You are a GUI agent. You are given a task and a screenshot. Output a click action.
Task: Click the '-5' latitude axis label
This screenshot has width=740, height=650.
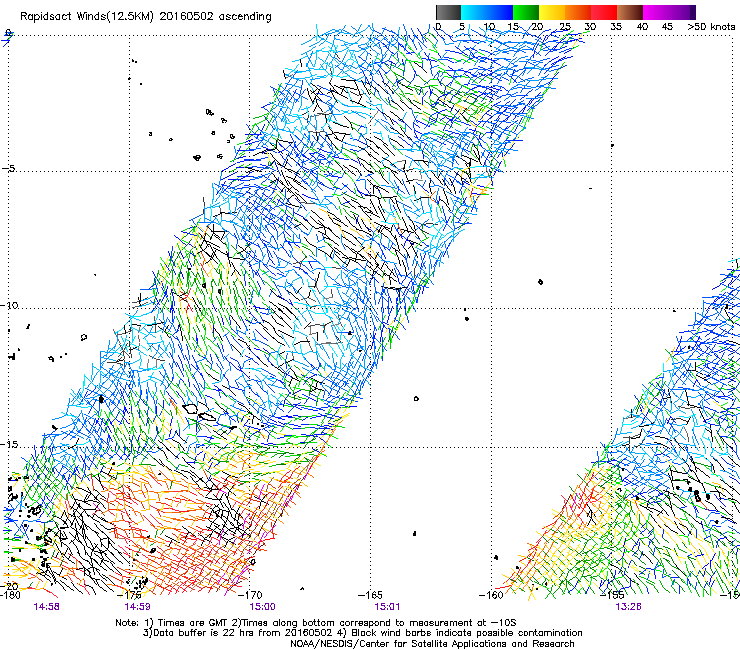[8, 169]
